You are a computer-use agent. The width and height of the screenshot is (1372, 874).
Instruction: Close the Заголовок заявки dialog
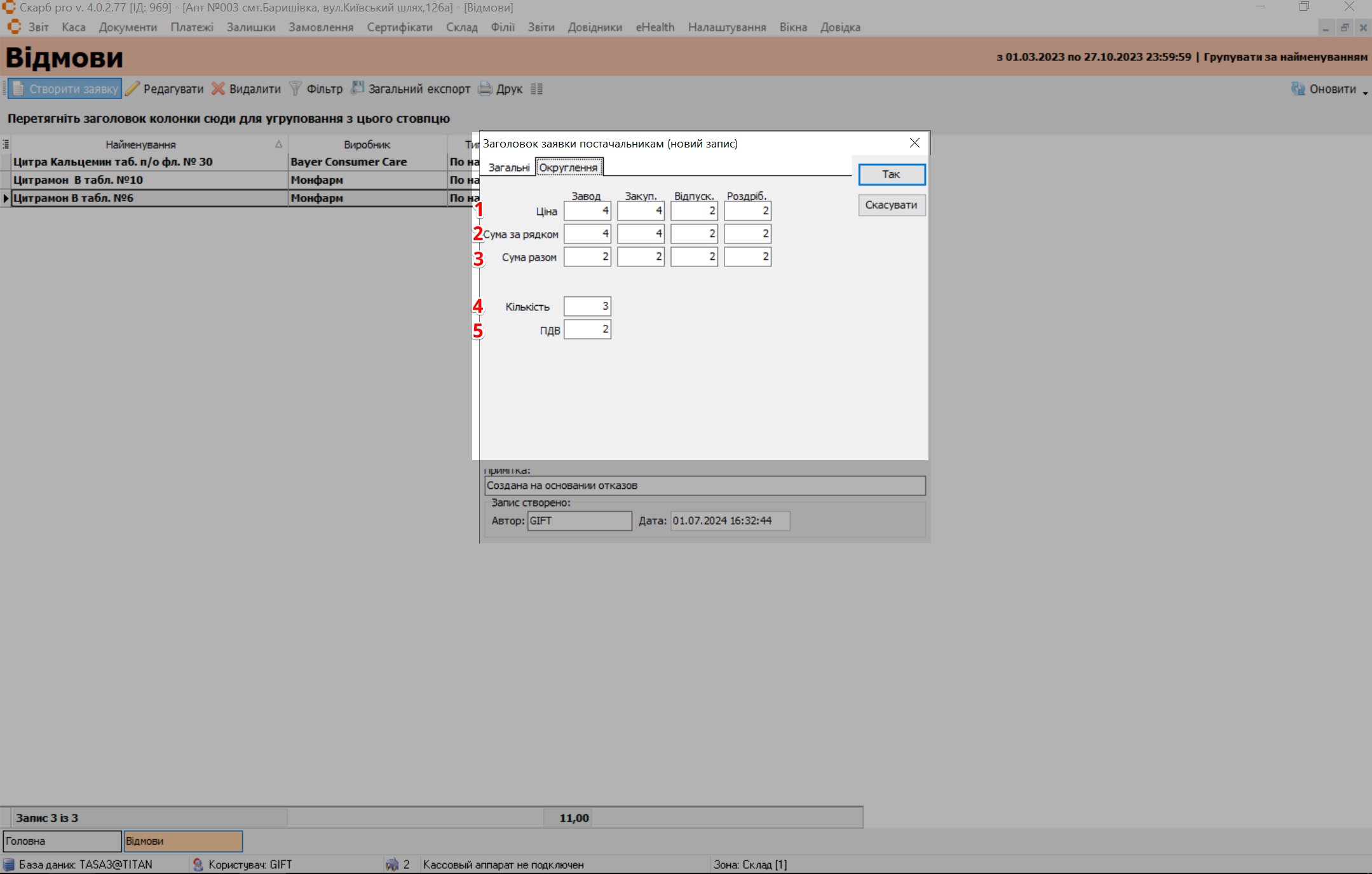[x=914, y=143]
